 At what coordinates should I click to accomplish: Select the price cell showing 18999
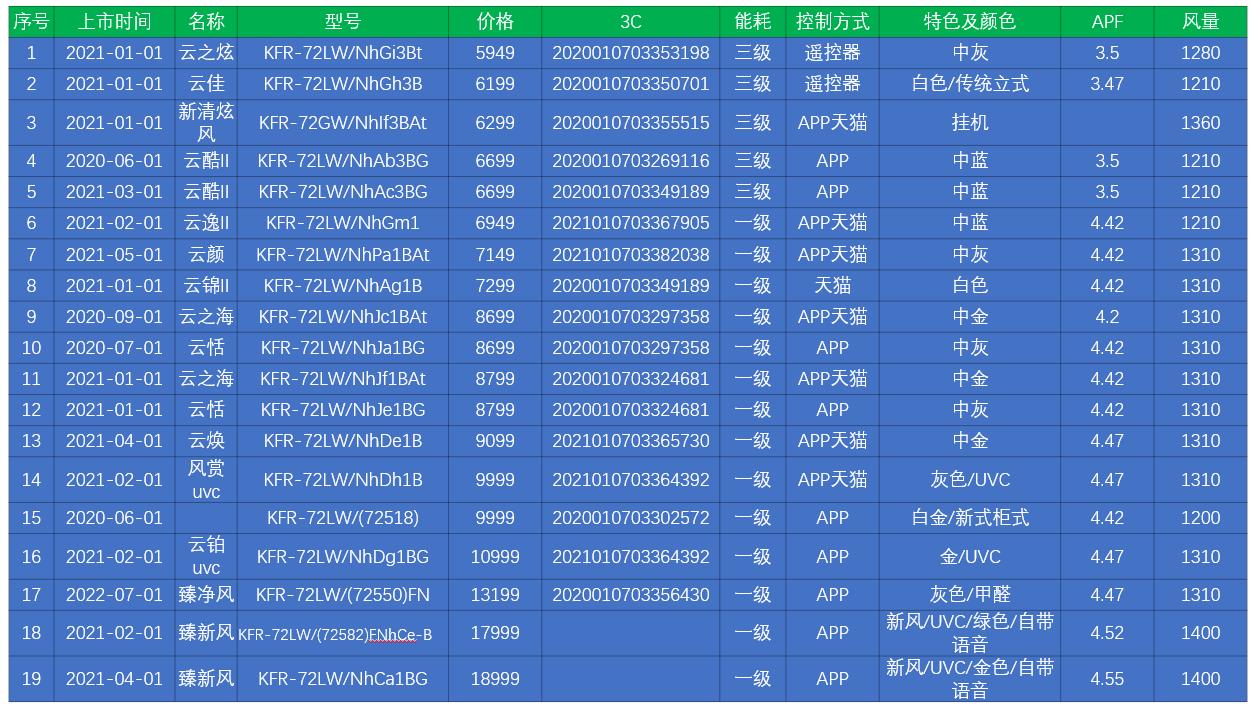[493, 678]
